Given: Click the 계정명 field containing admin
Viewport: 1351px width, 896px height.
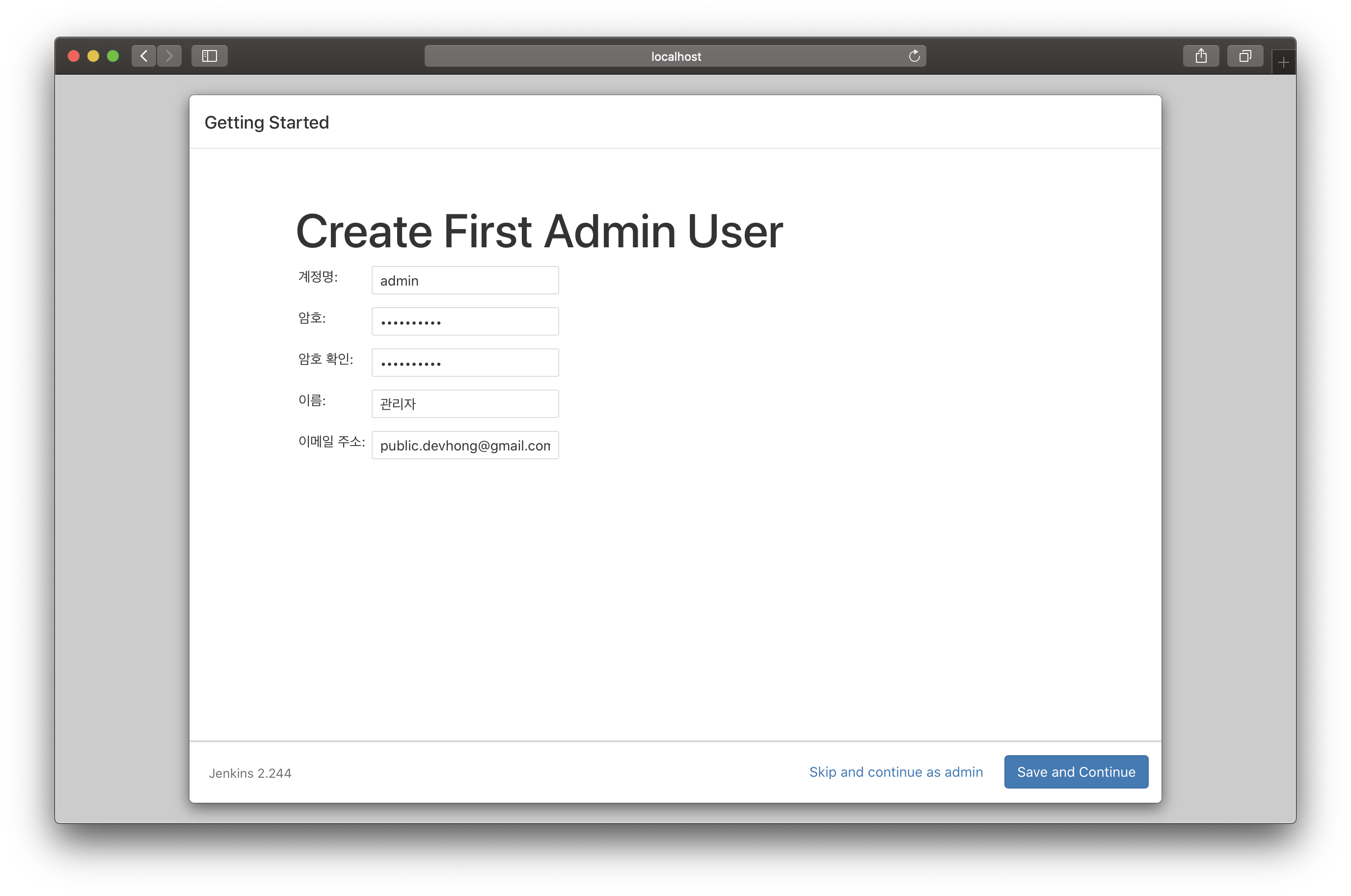Looking at the screenshot, I should coord(465,281).
